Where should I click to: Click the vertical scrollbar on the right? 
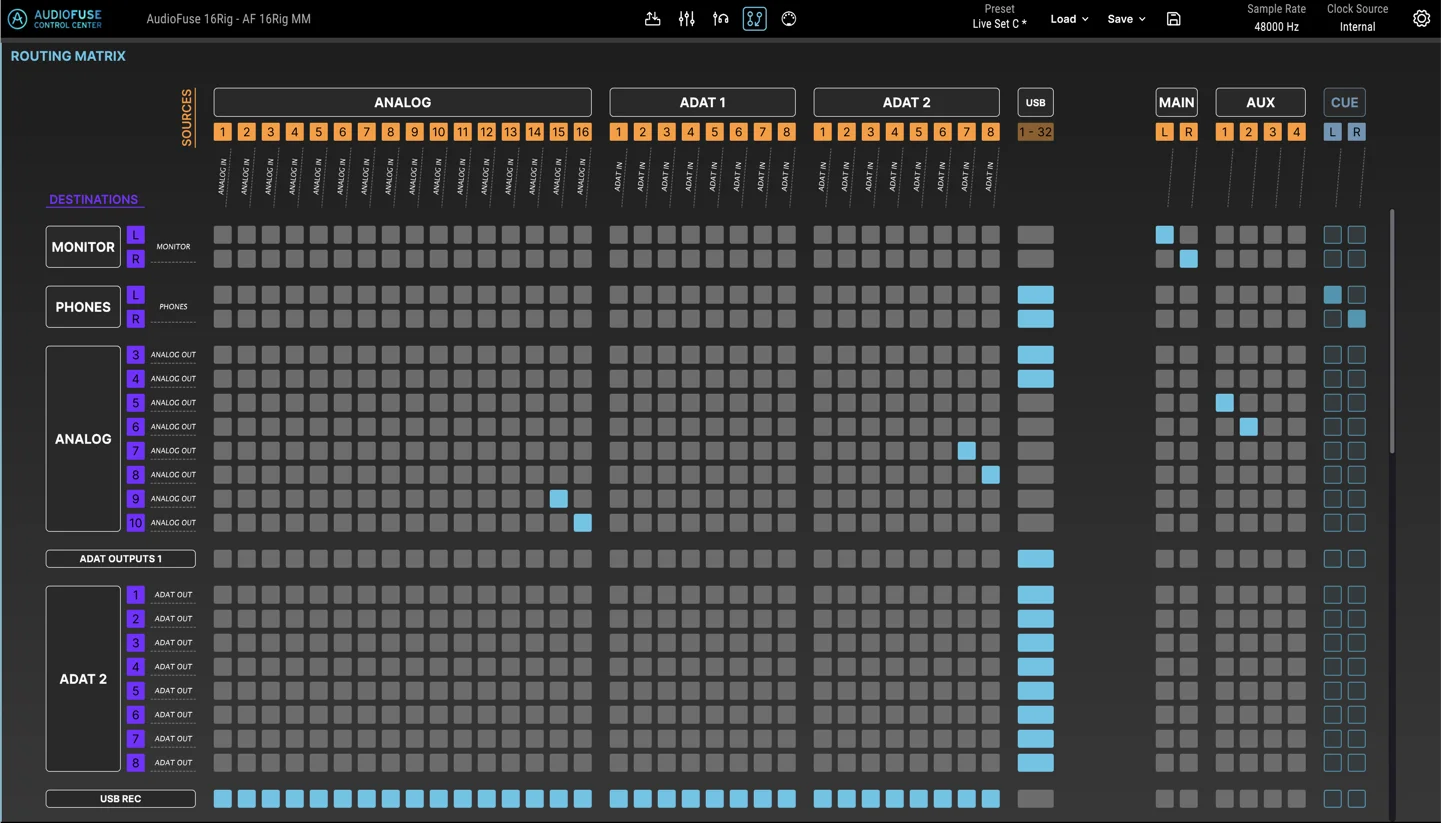1391,330
